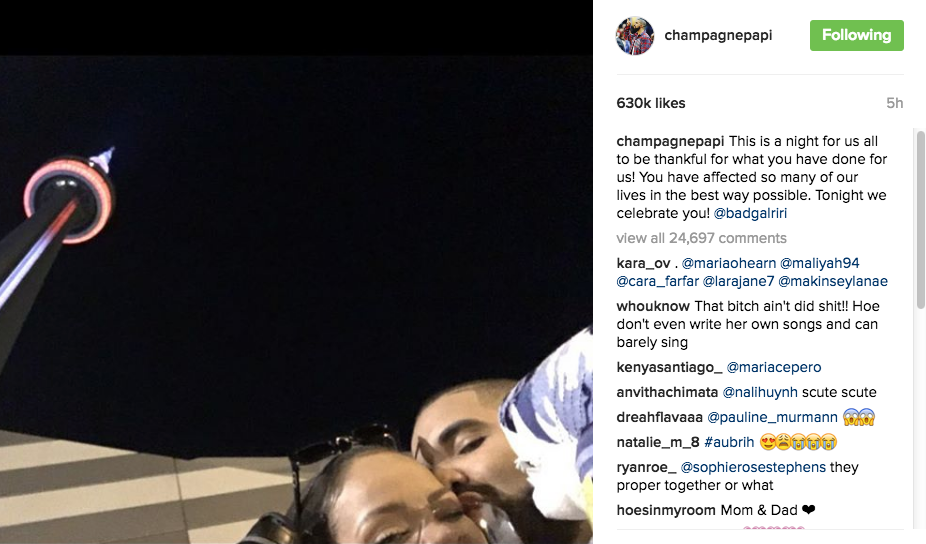Open the 5h post timestamp
The height and width of the screenshot is (544, 926).
pyautogui.click(x=895, y=103)
